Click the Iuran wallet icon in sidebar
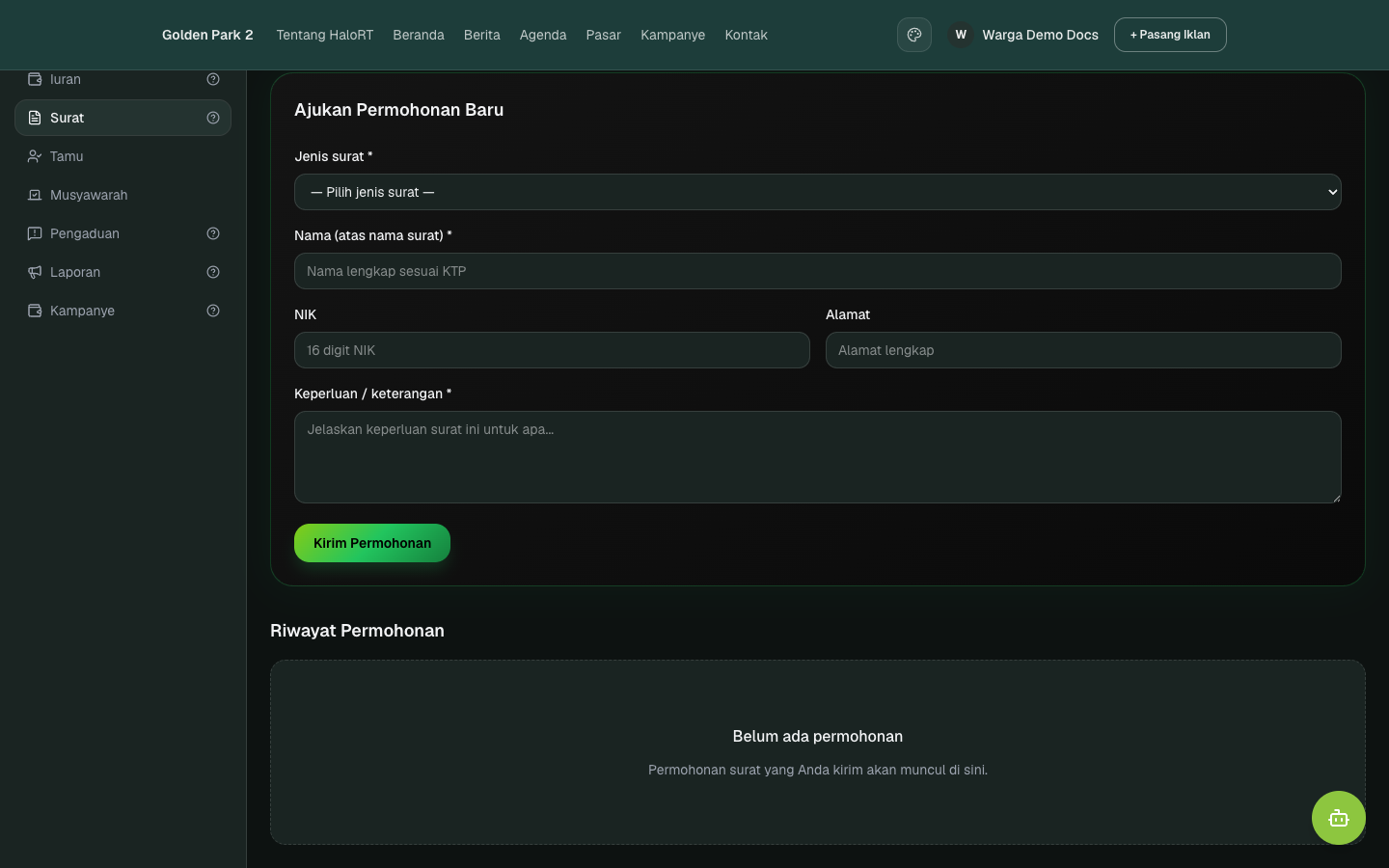 (x=35, y=79)
